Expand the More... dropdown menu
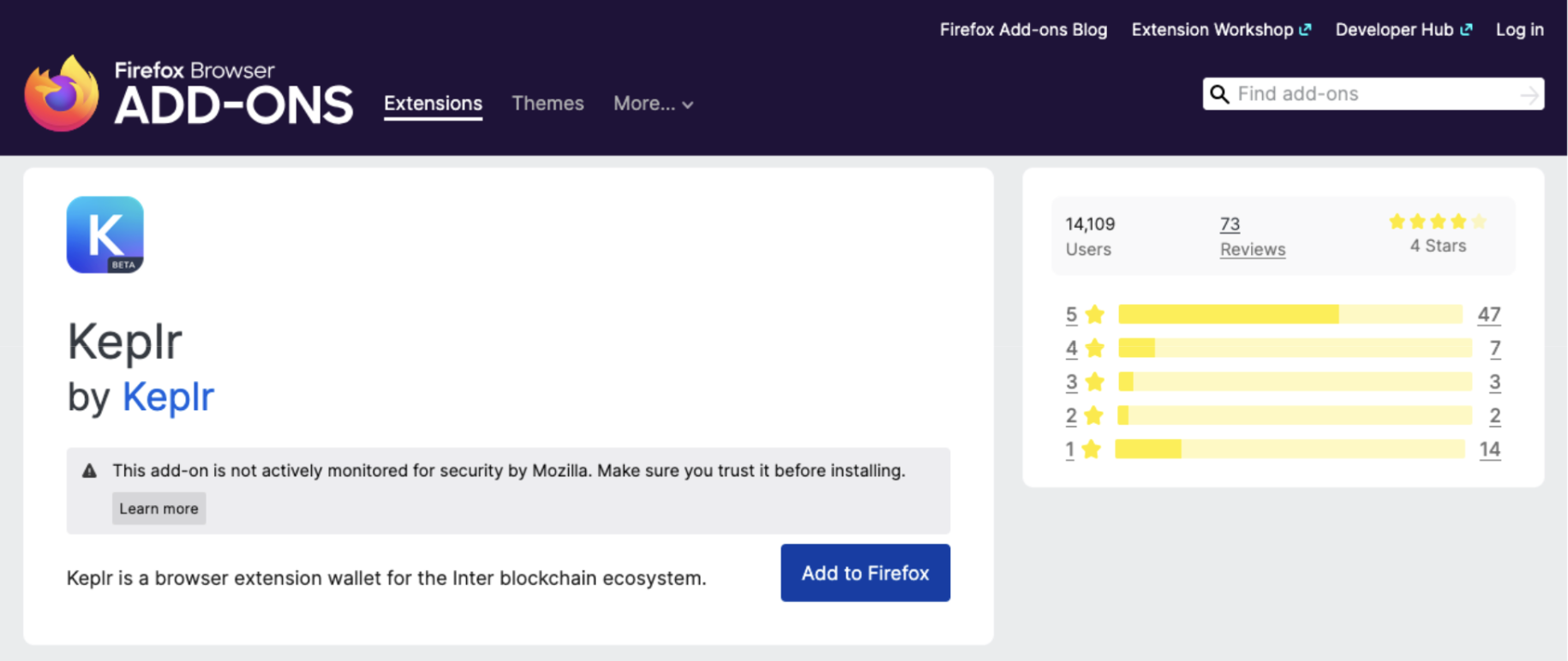 (653, 104)
